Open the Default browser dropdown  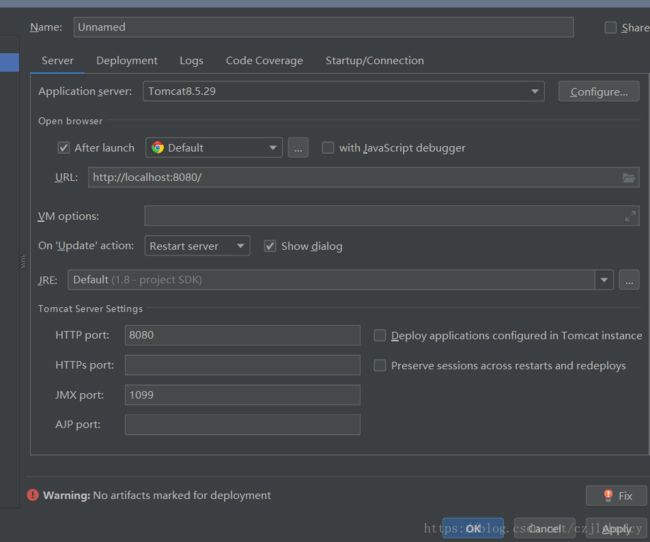point(214,148)
